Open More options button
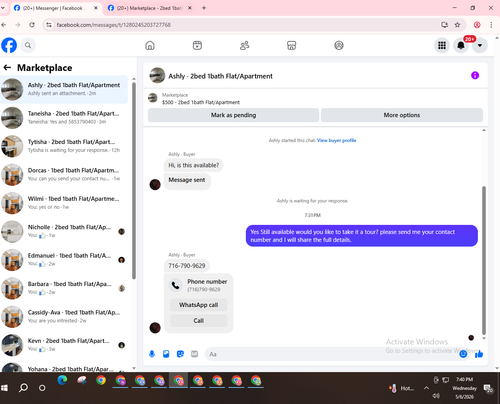 point(402,115)
